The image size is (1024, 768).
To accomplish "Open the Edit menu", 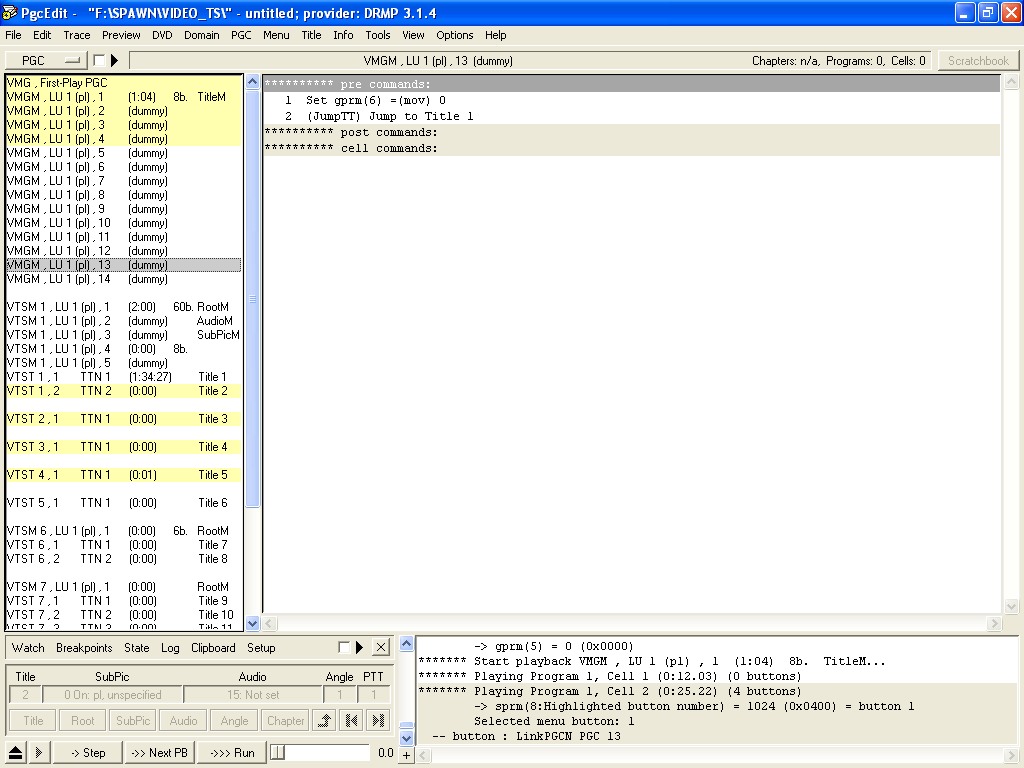I will tap(42, 35).
